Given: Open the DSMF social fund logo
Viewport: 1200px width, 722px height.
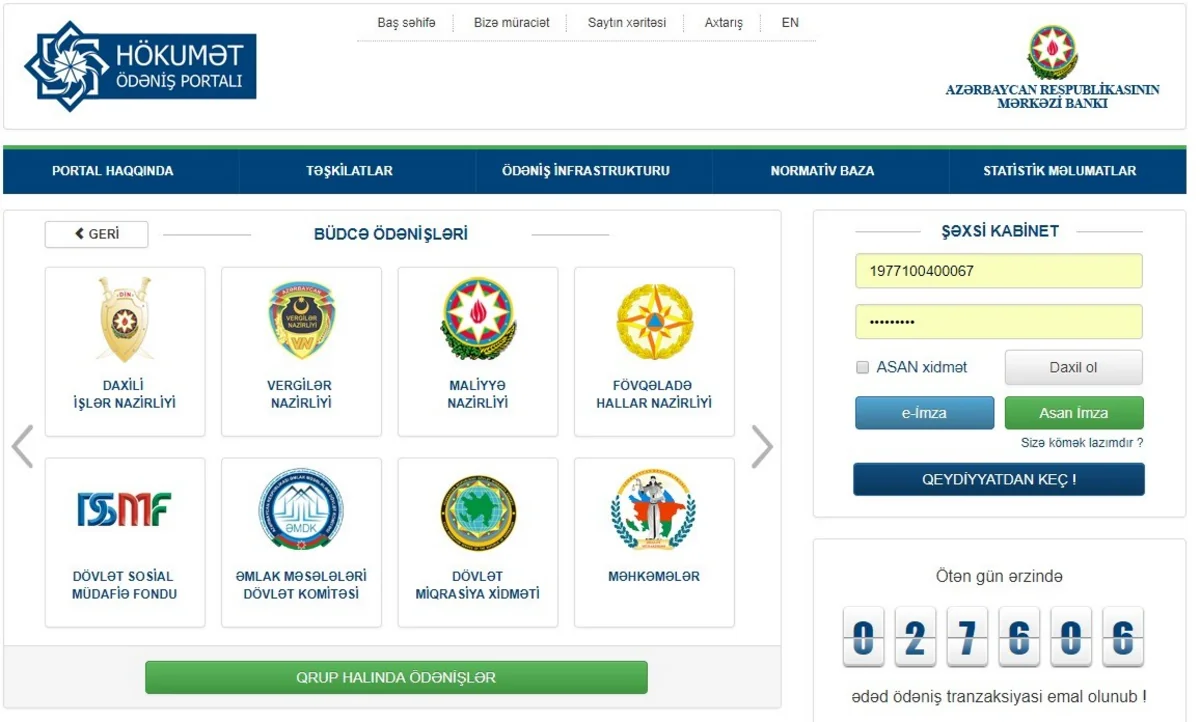Looking at the screenshot, I should (125, 509).
